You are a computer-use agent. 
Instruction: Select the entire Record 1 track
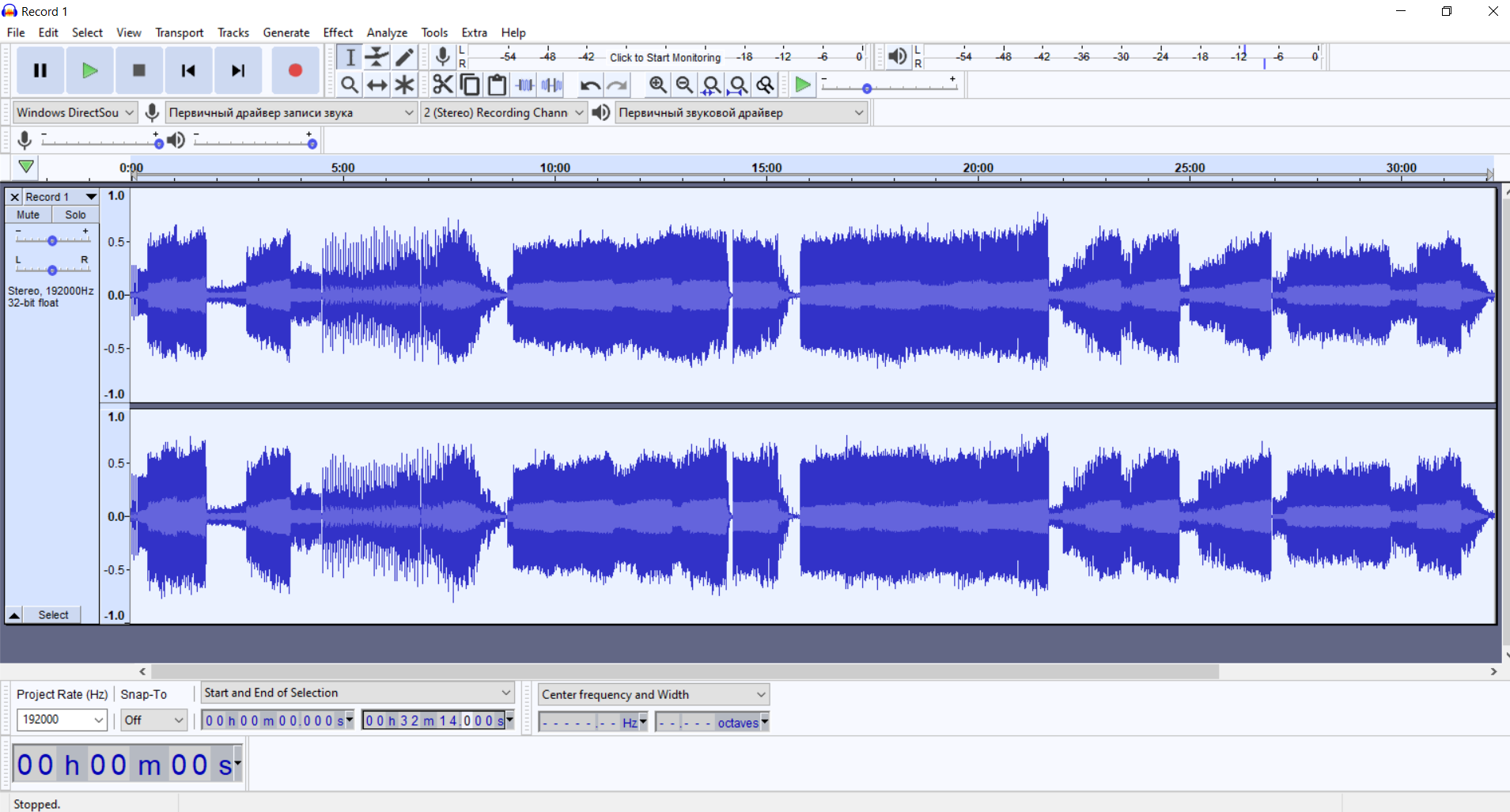pos(53,615)
